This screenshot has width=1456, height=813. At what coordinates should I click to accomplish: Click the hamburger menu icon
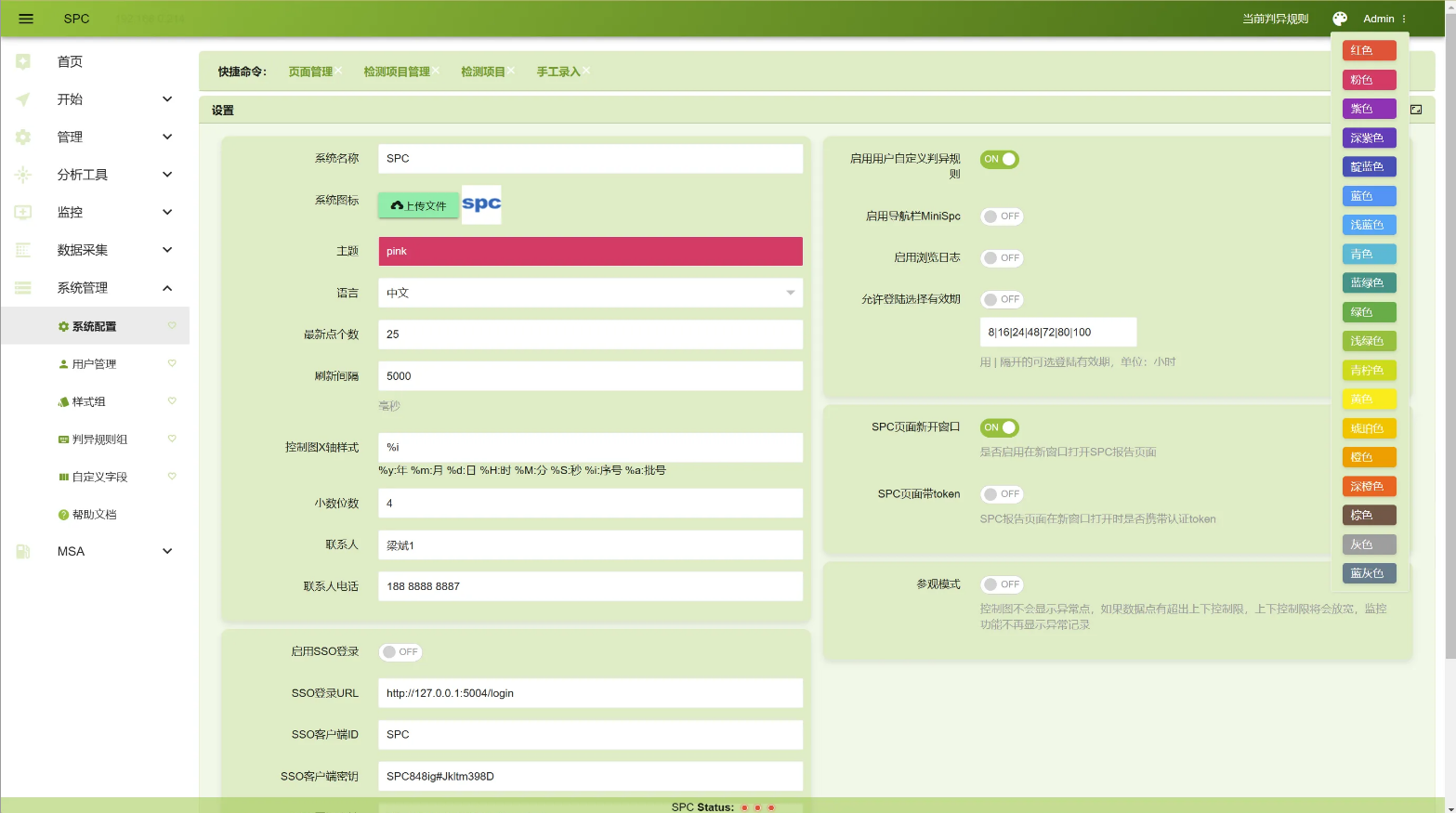pyautogui.click(x=26, y=19)
